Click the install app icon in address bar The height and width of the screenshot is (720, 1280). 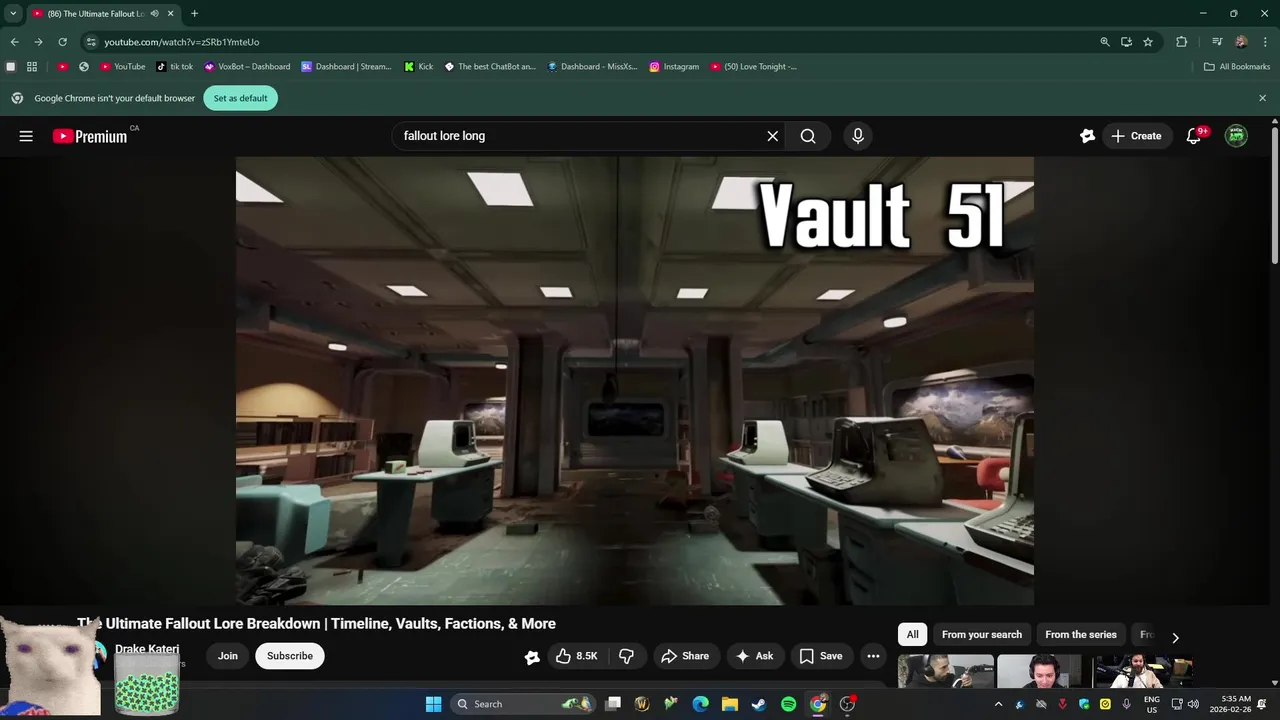(x=1126, y=42)
